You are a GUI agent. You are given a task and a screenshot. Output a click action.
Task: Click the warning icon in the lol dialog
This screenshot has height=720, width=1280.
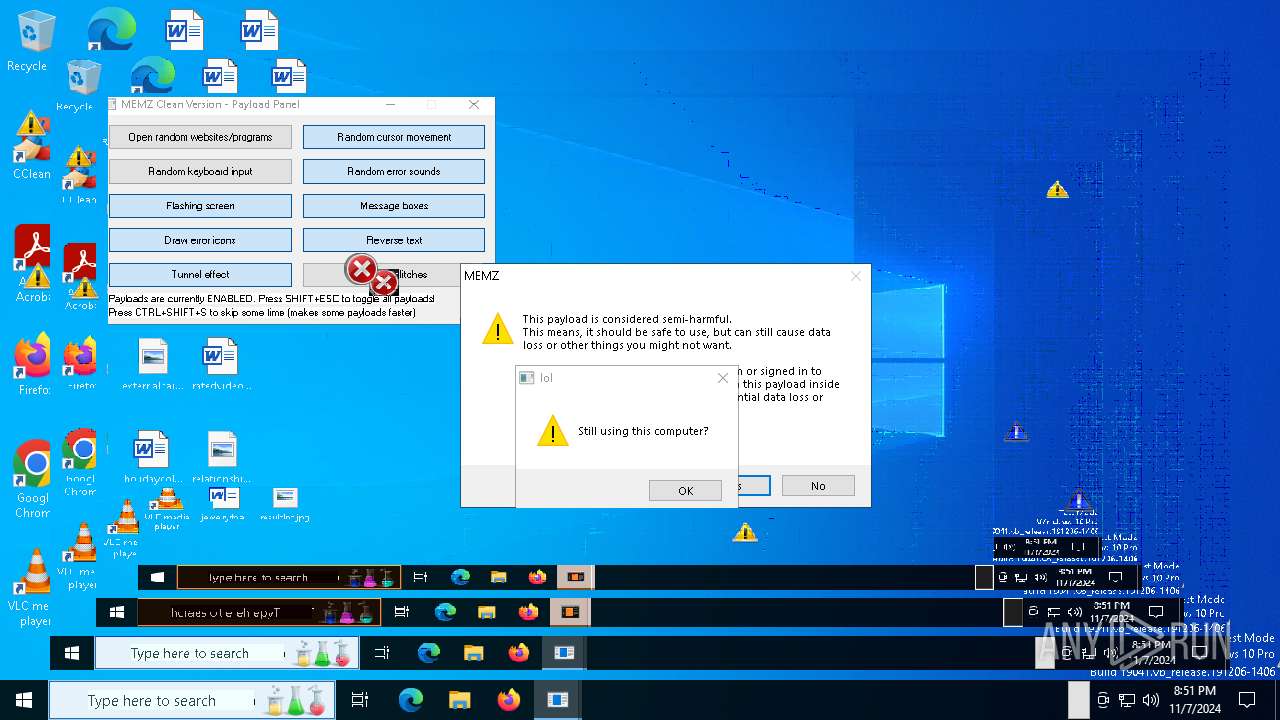point(552,431)
